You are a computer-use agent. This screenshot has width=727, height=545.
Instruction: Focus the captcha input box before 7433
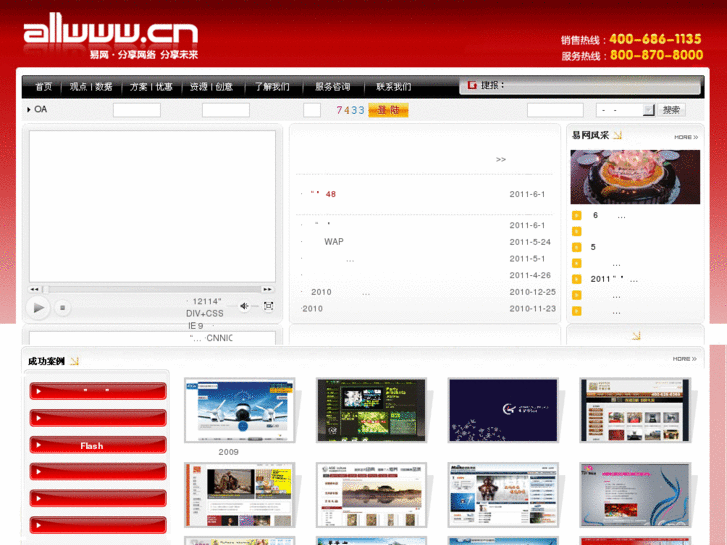tap(312, 110)
